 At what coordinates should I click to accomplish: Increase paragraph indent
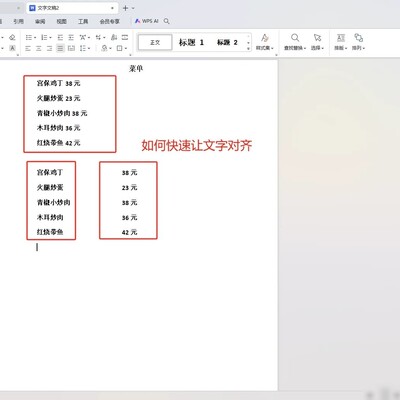(x=71, y=37)
